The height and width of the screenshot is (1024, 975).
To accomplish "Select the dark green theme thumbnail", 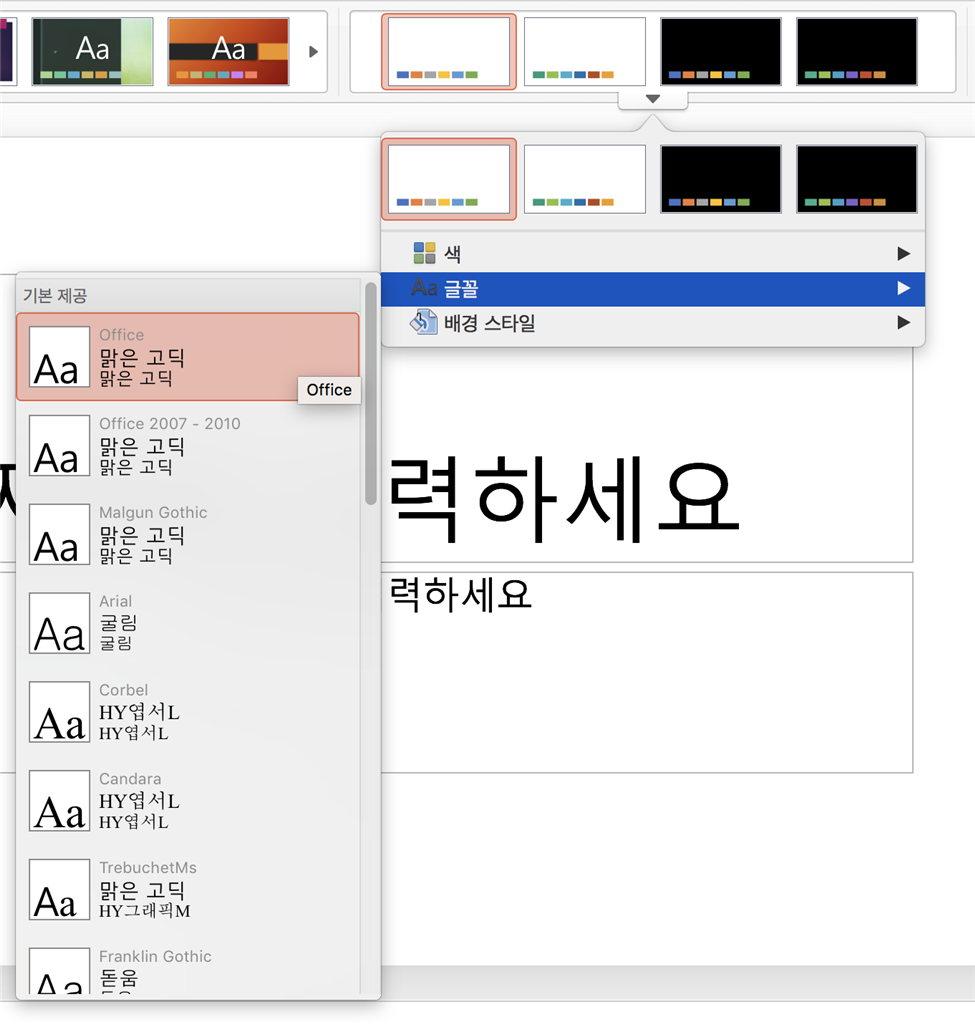I will point(92,52).
